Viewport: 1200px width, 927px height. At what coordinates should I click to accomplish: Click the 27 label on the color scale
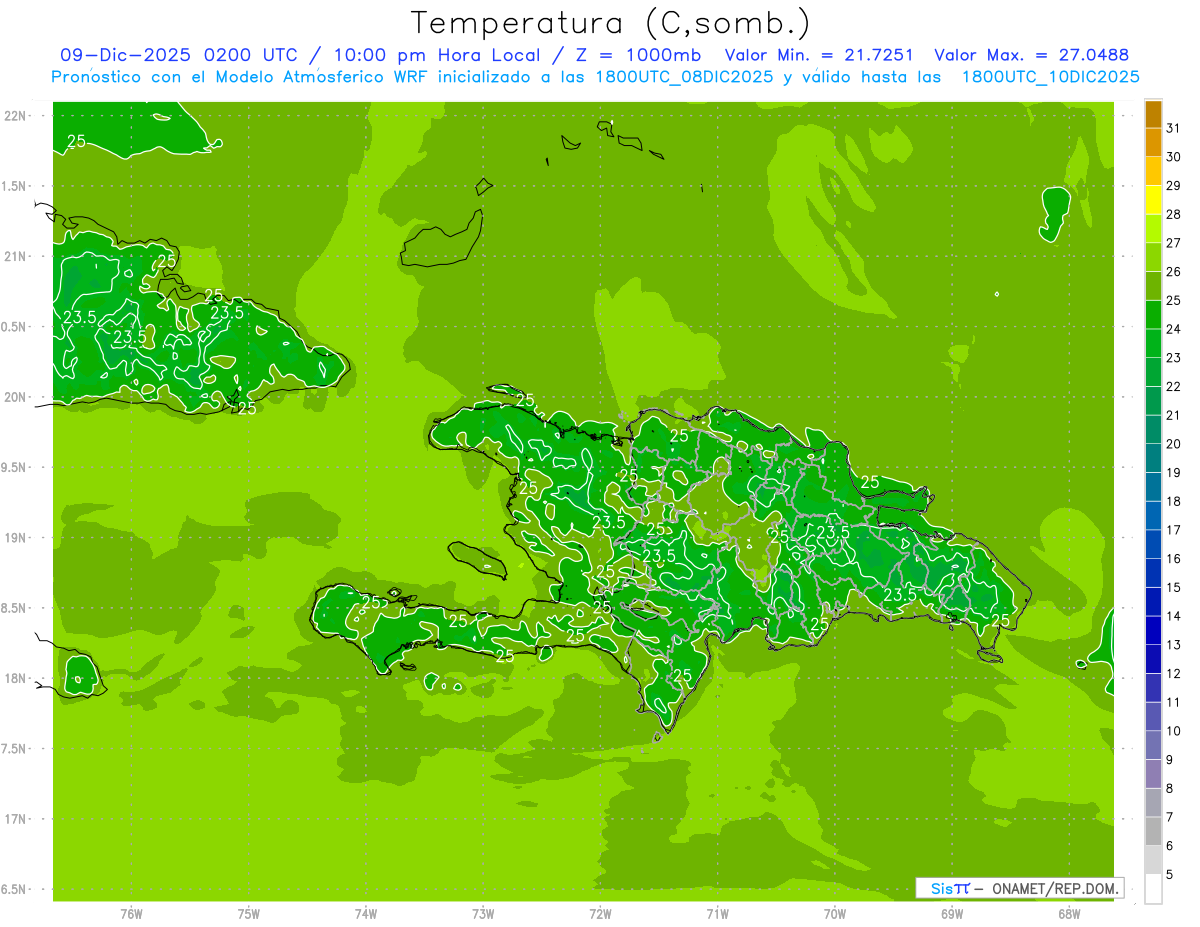1174,243
